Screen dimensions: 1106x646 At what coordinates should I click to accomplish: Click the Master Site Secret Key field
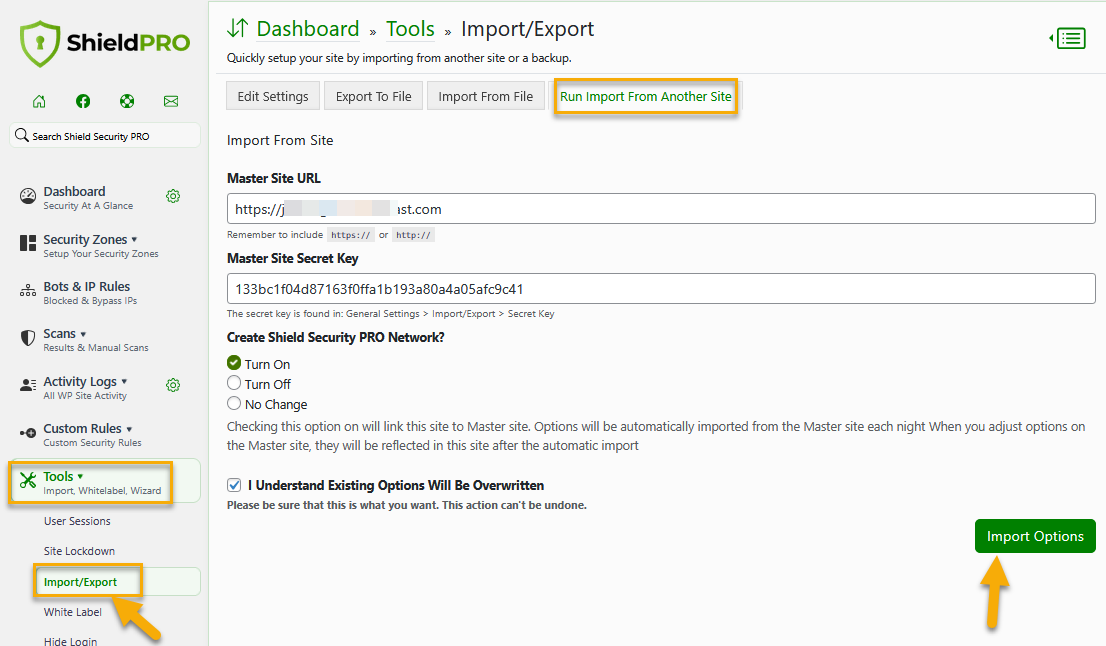pos(661,288)
